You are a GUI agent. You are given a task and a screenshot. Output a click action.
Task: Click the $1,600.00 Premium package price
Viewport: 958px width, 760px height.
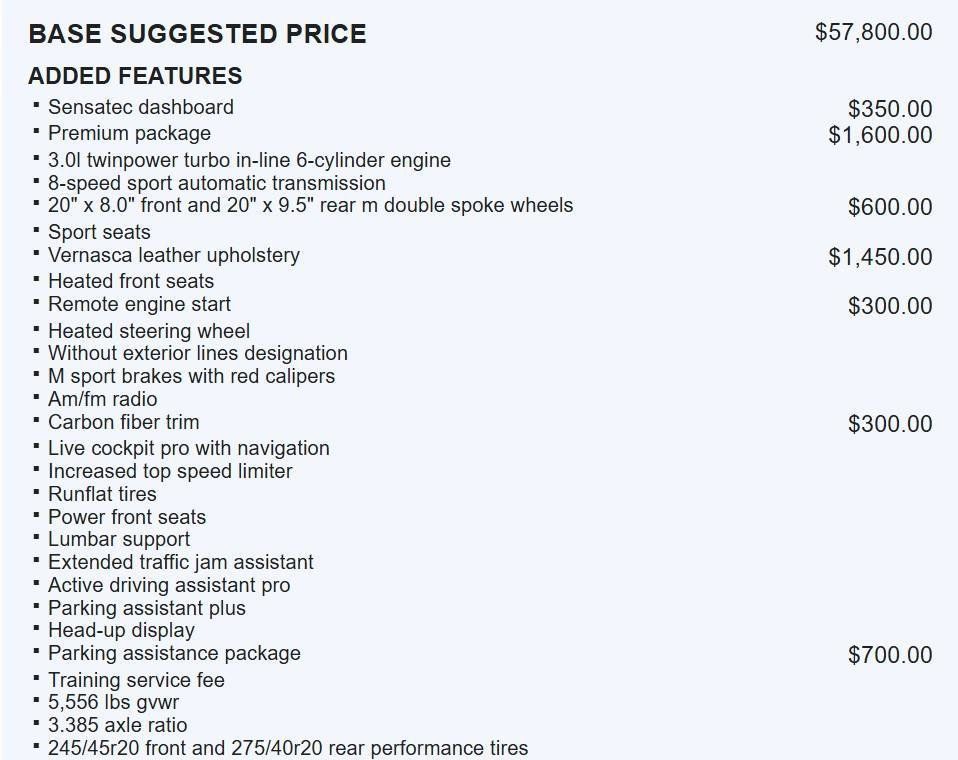pos(879,135)
